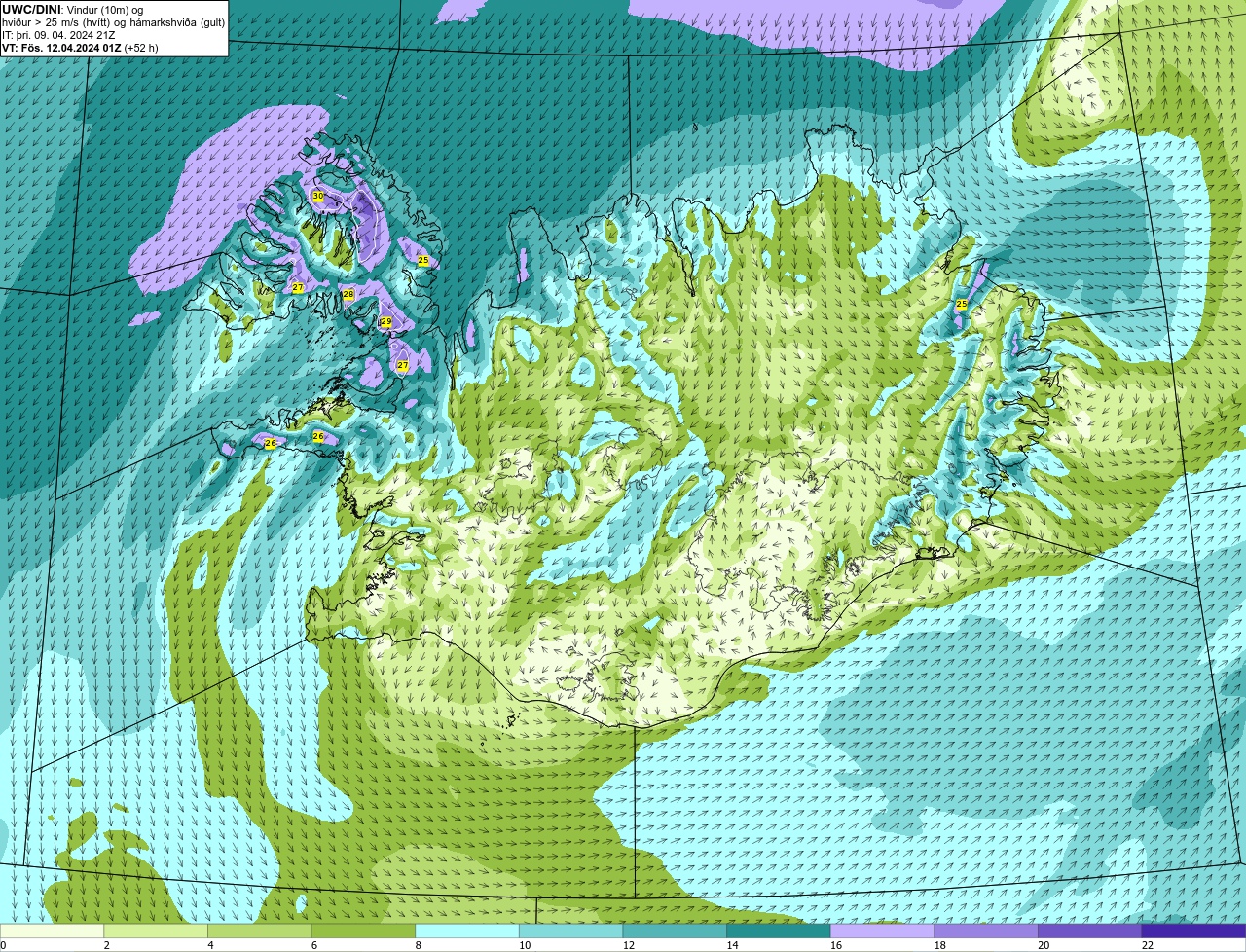Click the 2–4 m/s pale yellow-green legend swatch
Screen dimensions: 1246x952
(x=156, y=931)
